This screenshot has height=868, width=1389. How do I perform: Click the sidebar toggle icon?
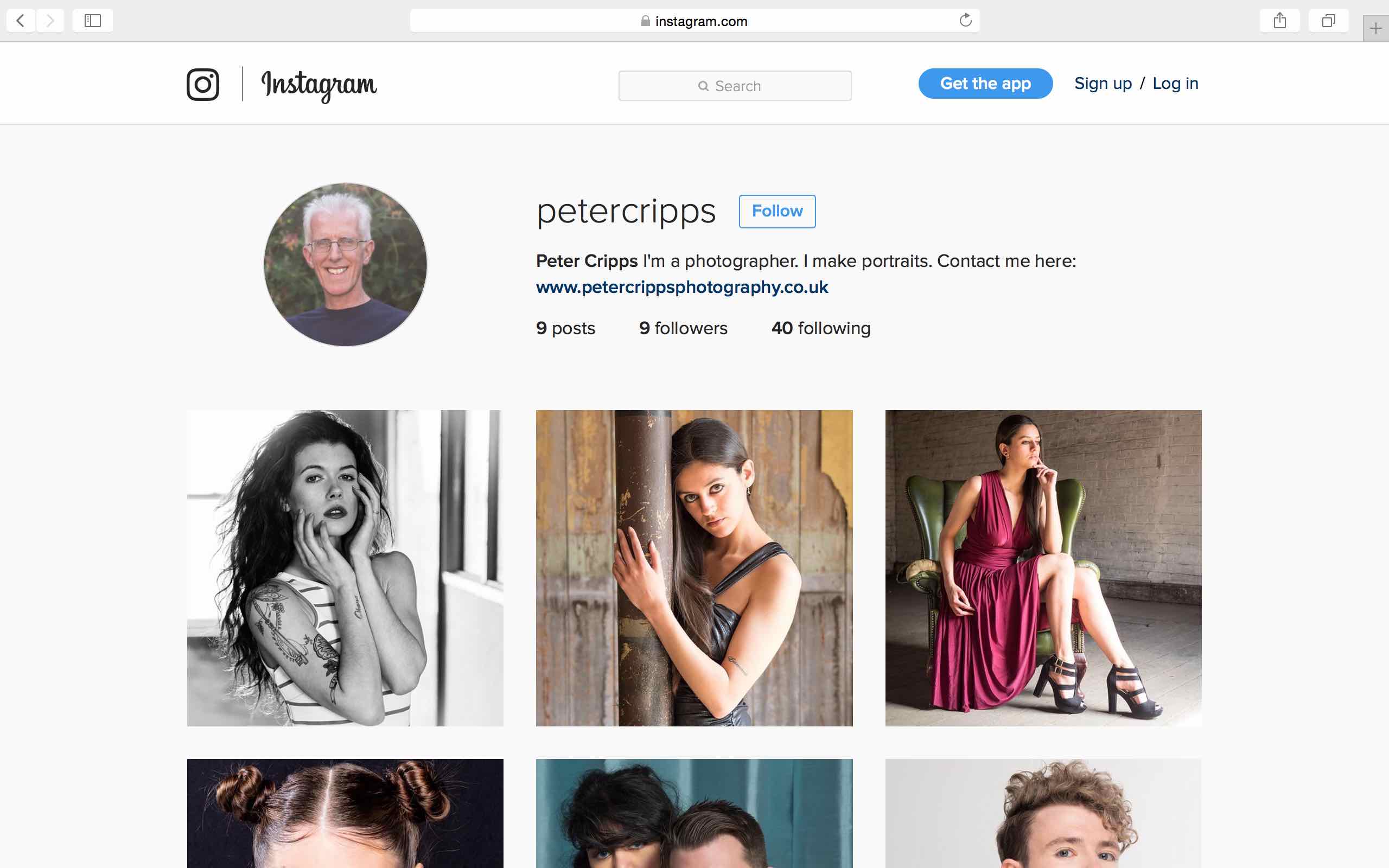92,20
